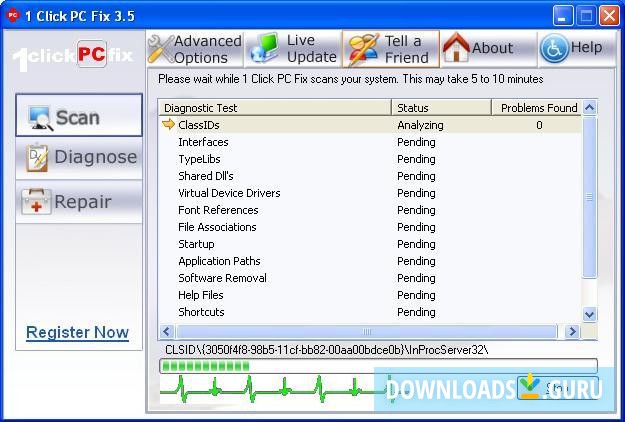
Task: Select the Startup row
Action: [369, 244]
